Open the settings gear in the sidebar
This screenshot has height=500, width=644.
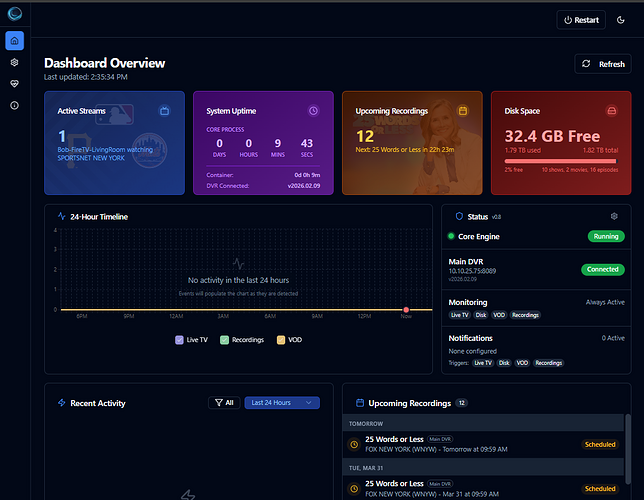[15, 62]
